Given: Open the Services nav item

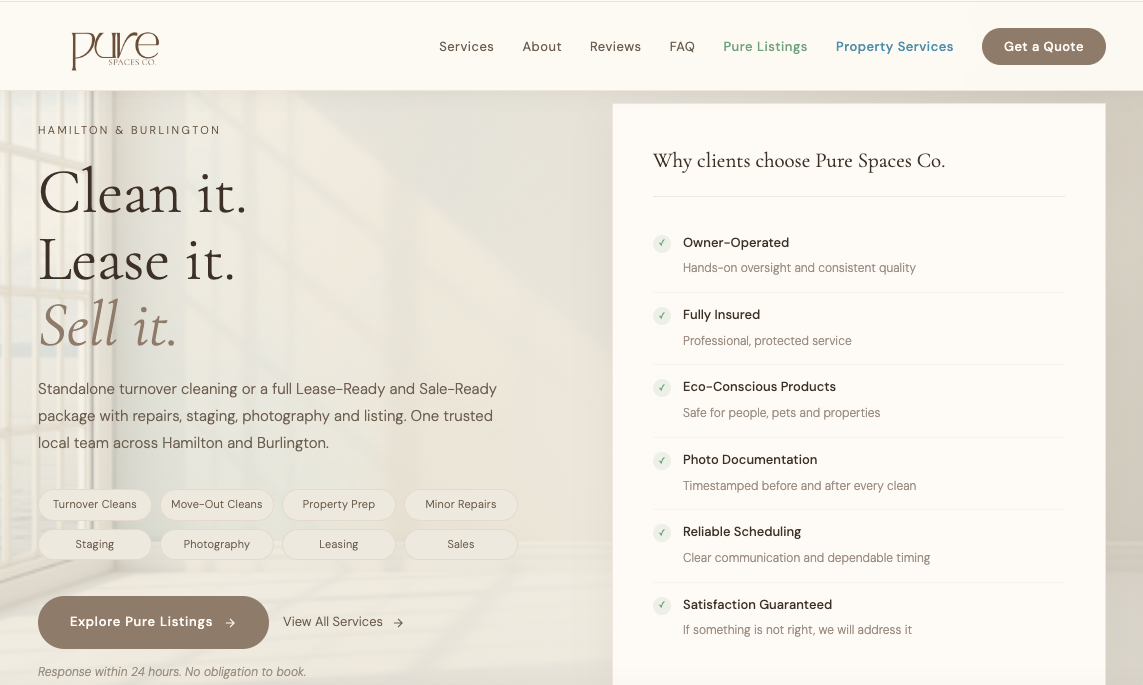Looking at the screenshot, I should (467, 47).
